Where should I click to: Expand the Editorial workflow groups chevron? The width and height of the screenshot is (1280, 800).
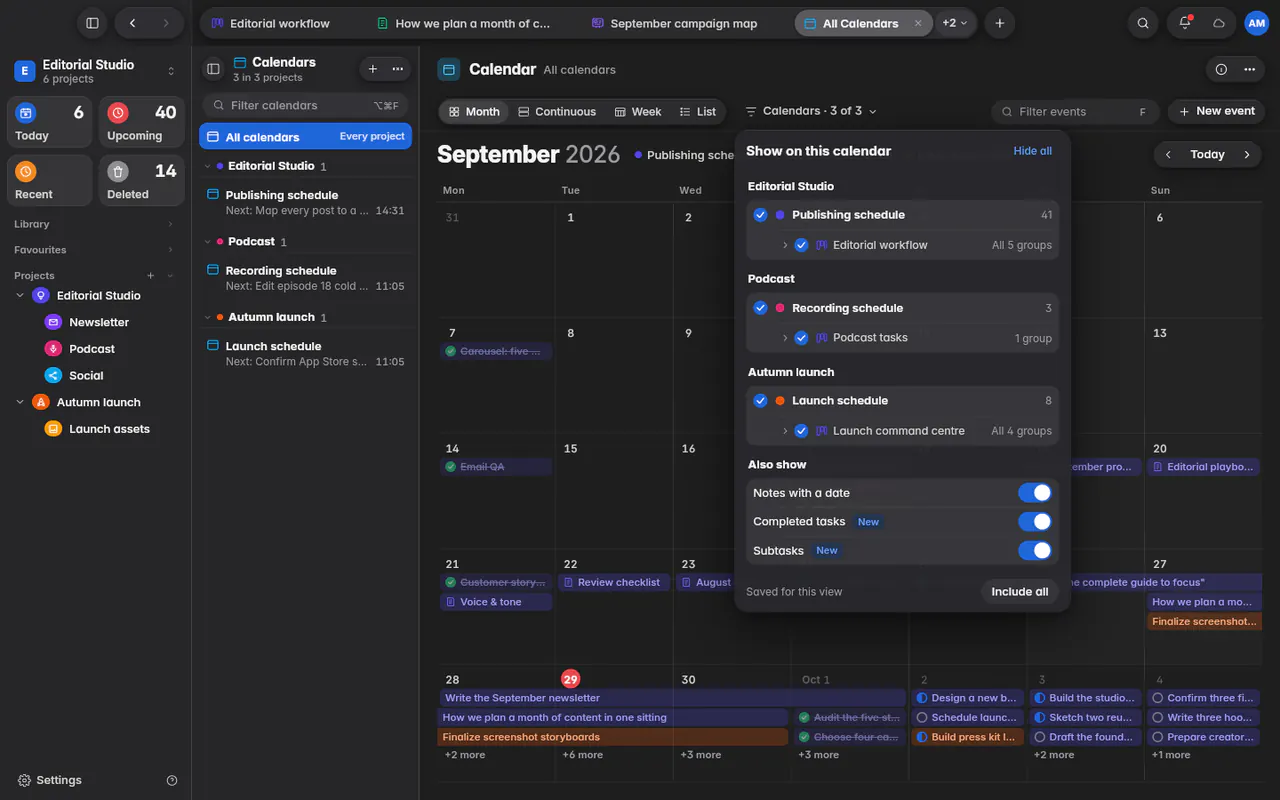coord(785,245)
